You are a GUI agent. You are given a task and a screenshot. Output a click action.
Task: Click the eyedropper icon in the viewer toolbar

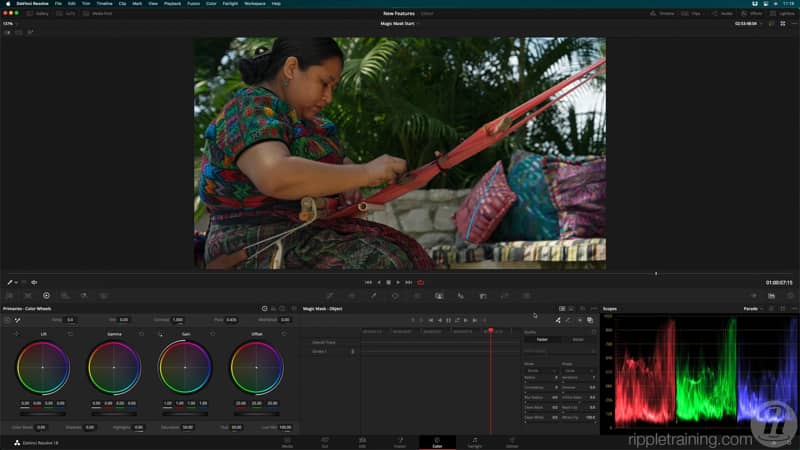(x=10, y=282)
